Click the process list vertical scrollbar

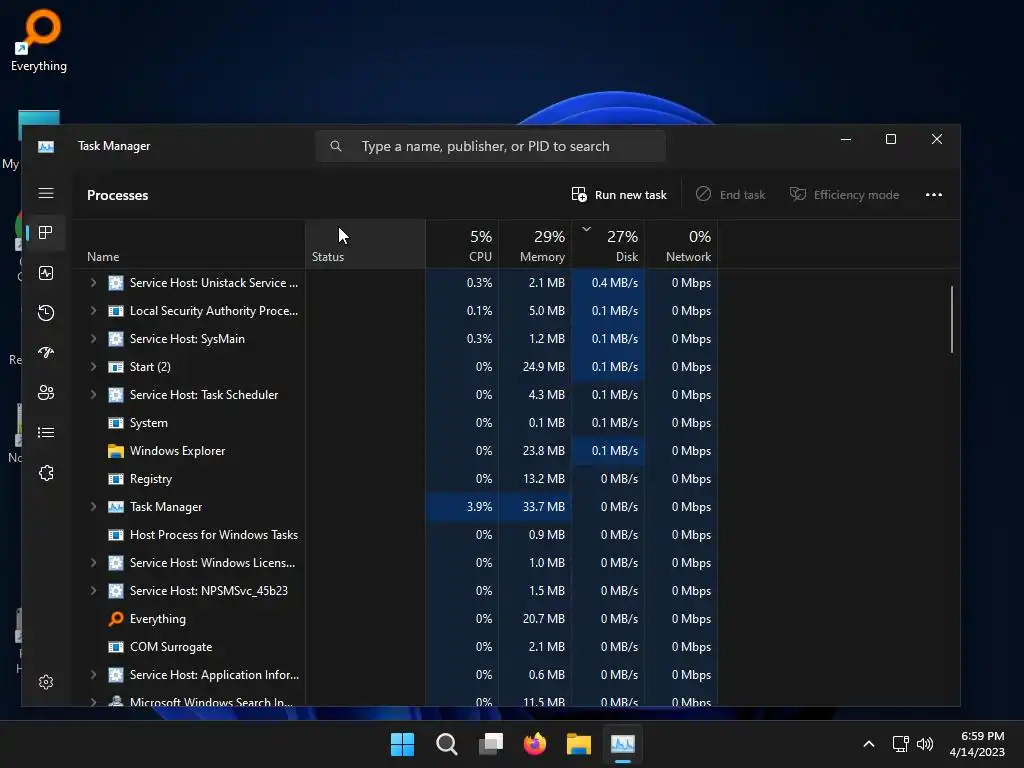952,319
